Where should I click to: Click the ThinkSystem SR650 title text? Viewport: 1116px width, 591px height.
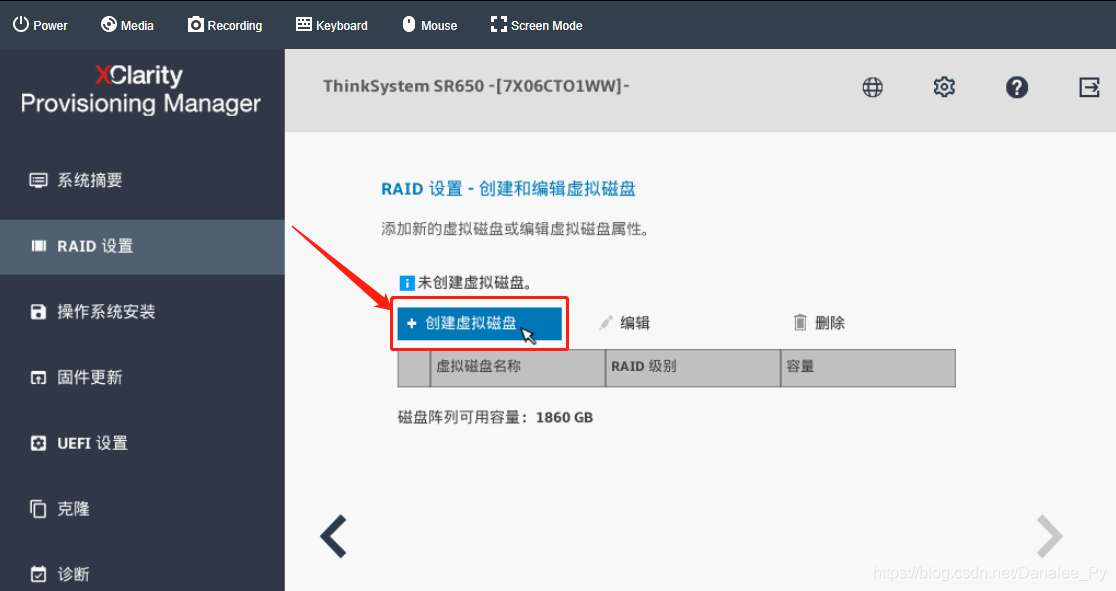[x=476, y=86]
